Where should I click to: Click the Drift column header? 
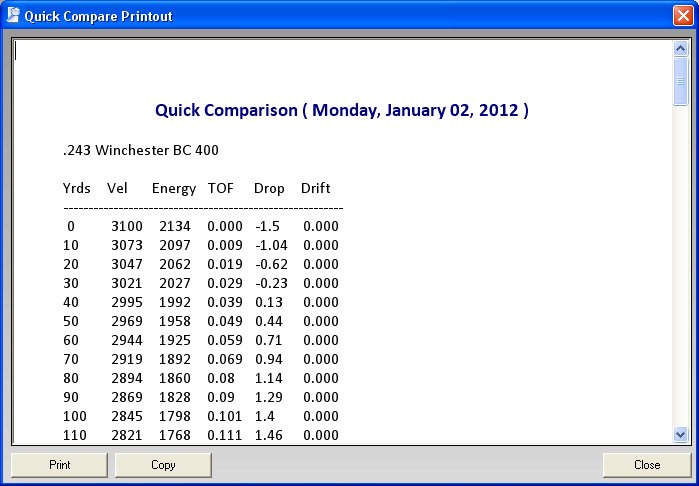(x=315, y=188)
